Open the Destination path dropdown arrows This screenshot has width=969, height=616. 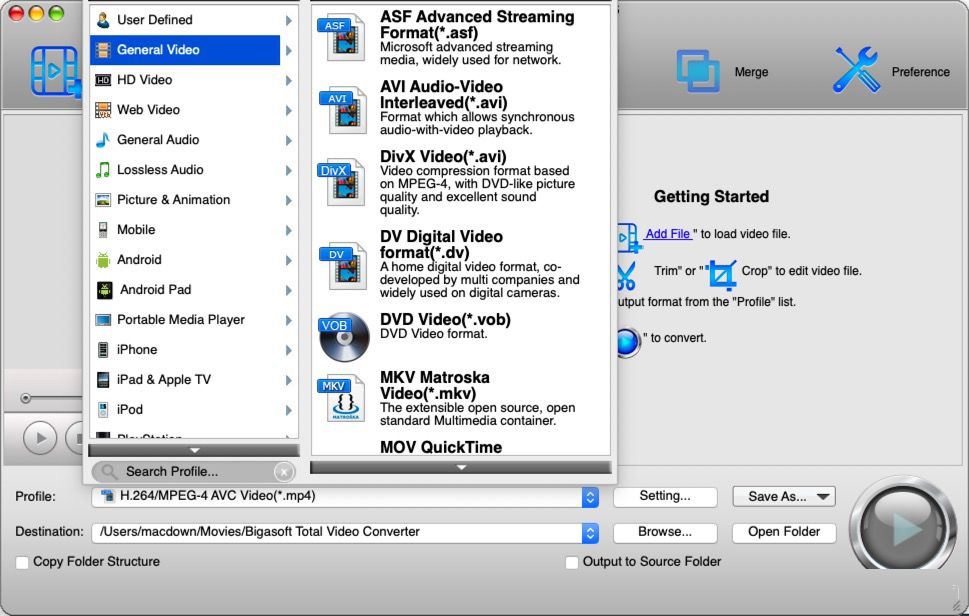click(590, 533)
